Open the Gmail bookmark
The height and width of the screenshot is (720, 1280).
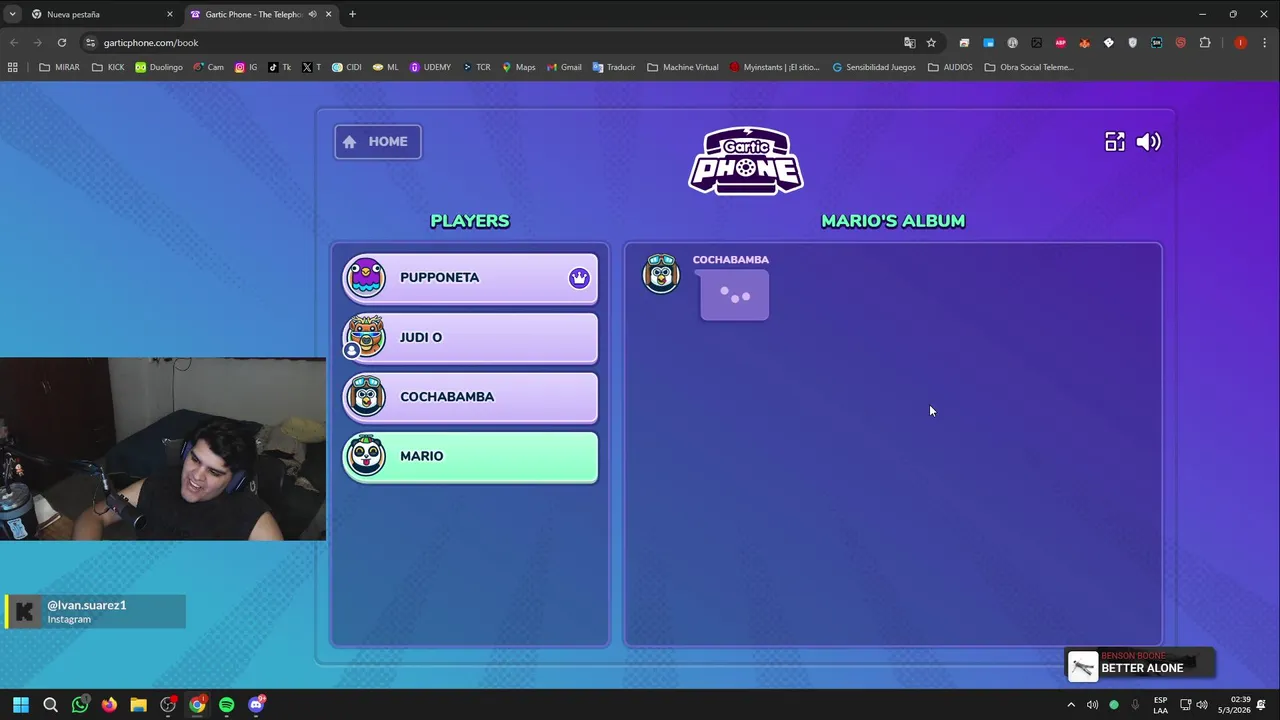tap(564, 67)
